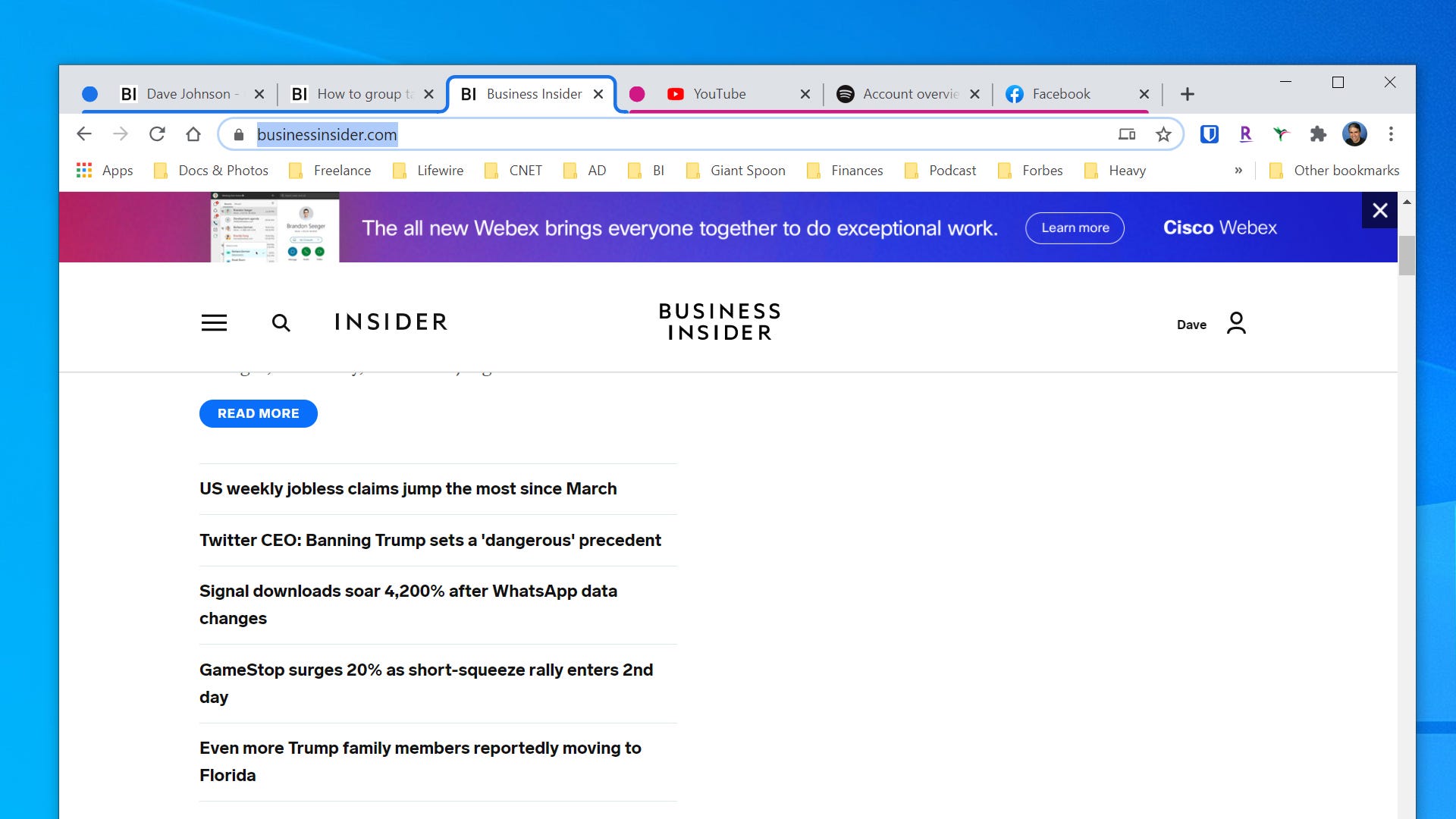Click the lock site info icon
1456x819 pixels.
coord(239,135)
